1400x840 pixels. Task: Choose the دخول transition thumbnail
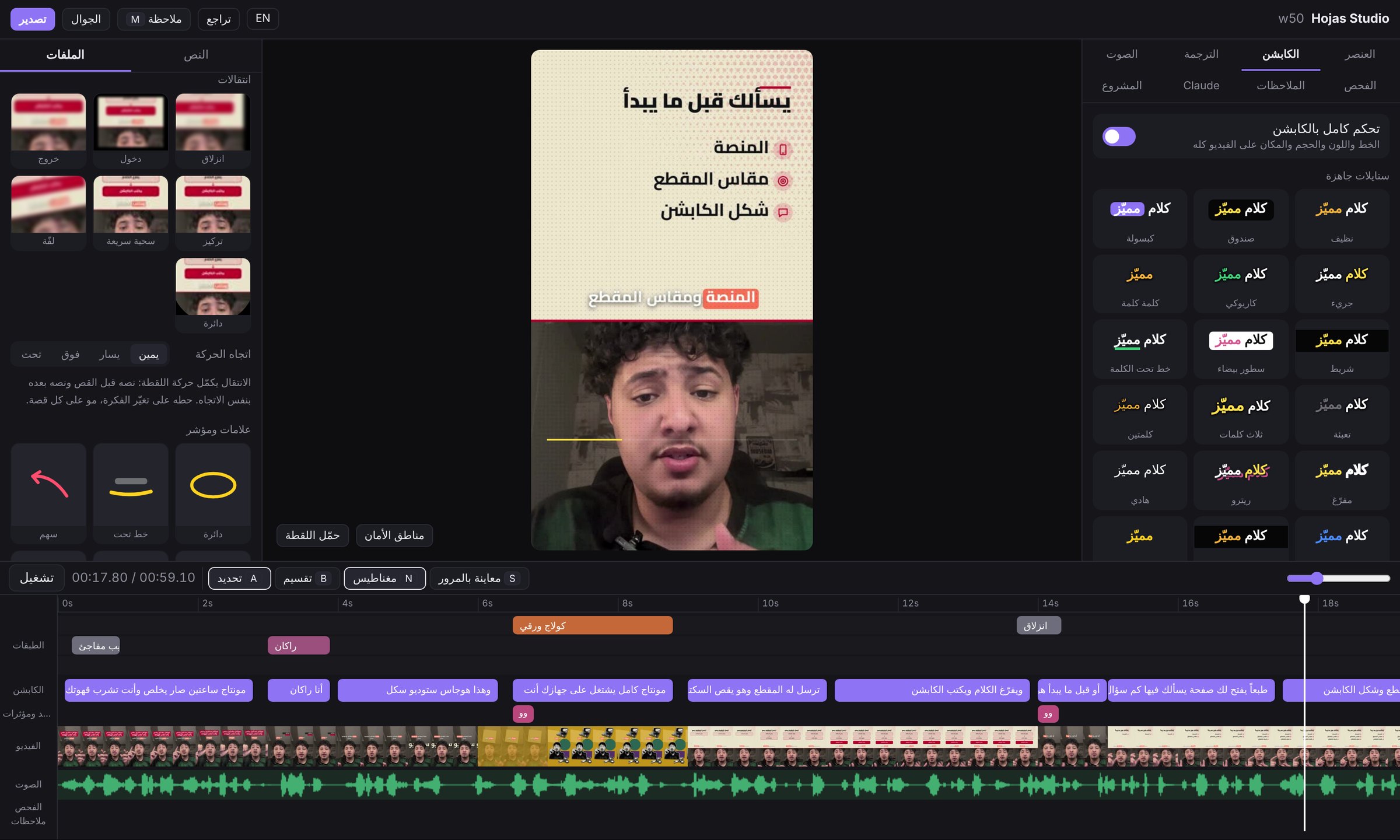click(131, 130)
